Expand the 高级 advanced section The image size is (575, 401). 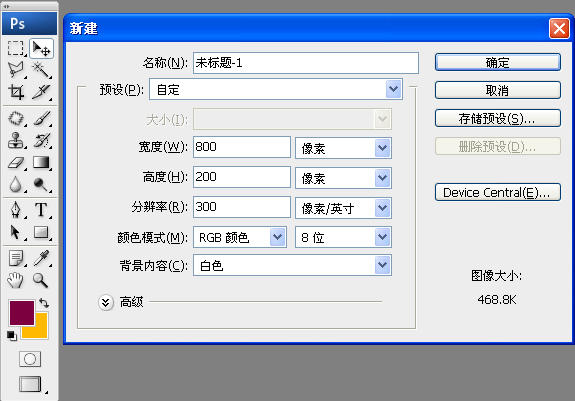pos(106,302)
